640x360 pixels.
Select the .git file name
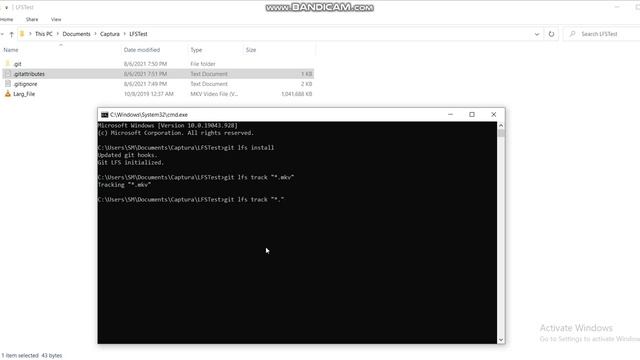17,64
